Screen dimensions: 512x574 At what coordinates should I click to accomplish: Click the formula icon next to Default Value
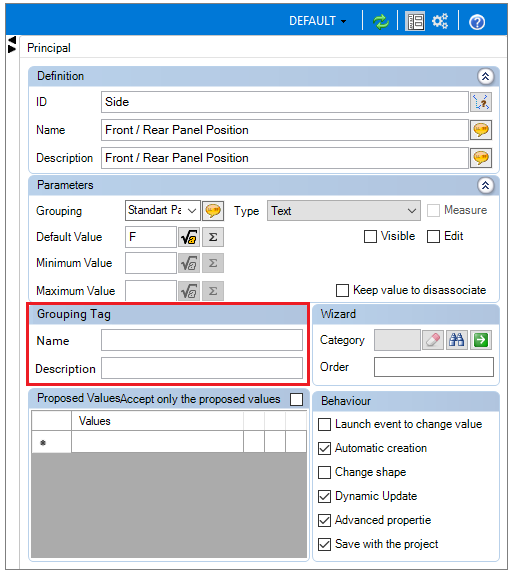coord(189,237)
